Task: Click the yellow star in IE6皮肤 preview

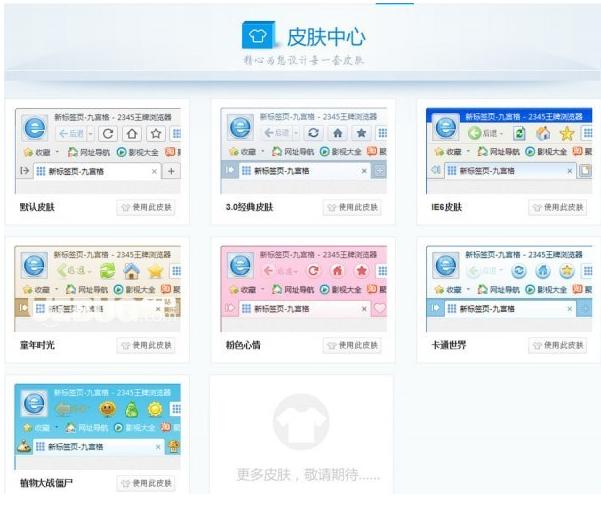Action: pyautogui.click(x=567, y=133)
